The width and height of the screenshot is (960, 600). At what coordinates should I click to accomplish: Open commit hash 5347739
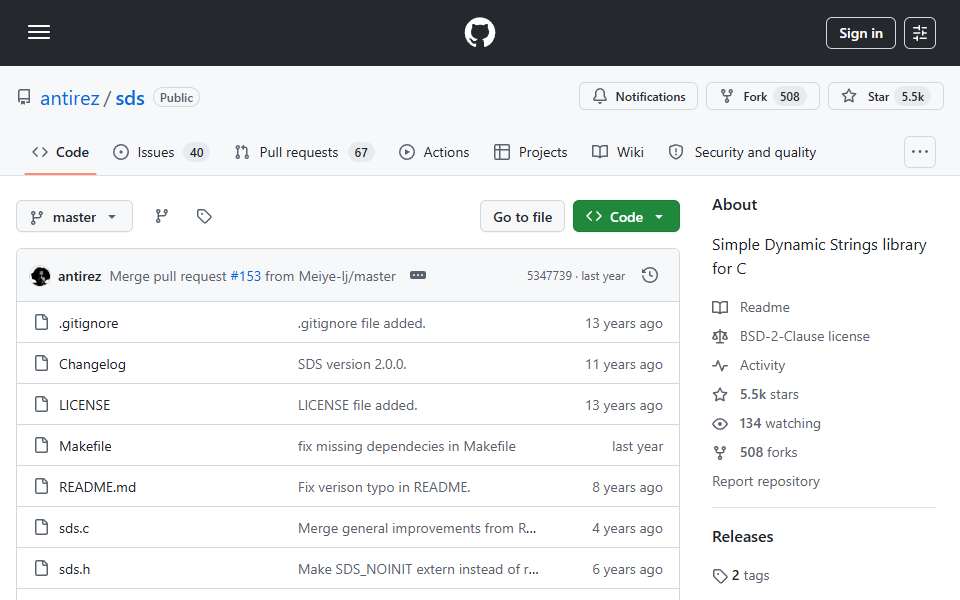point(549,276)
